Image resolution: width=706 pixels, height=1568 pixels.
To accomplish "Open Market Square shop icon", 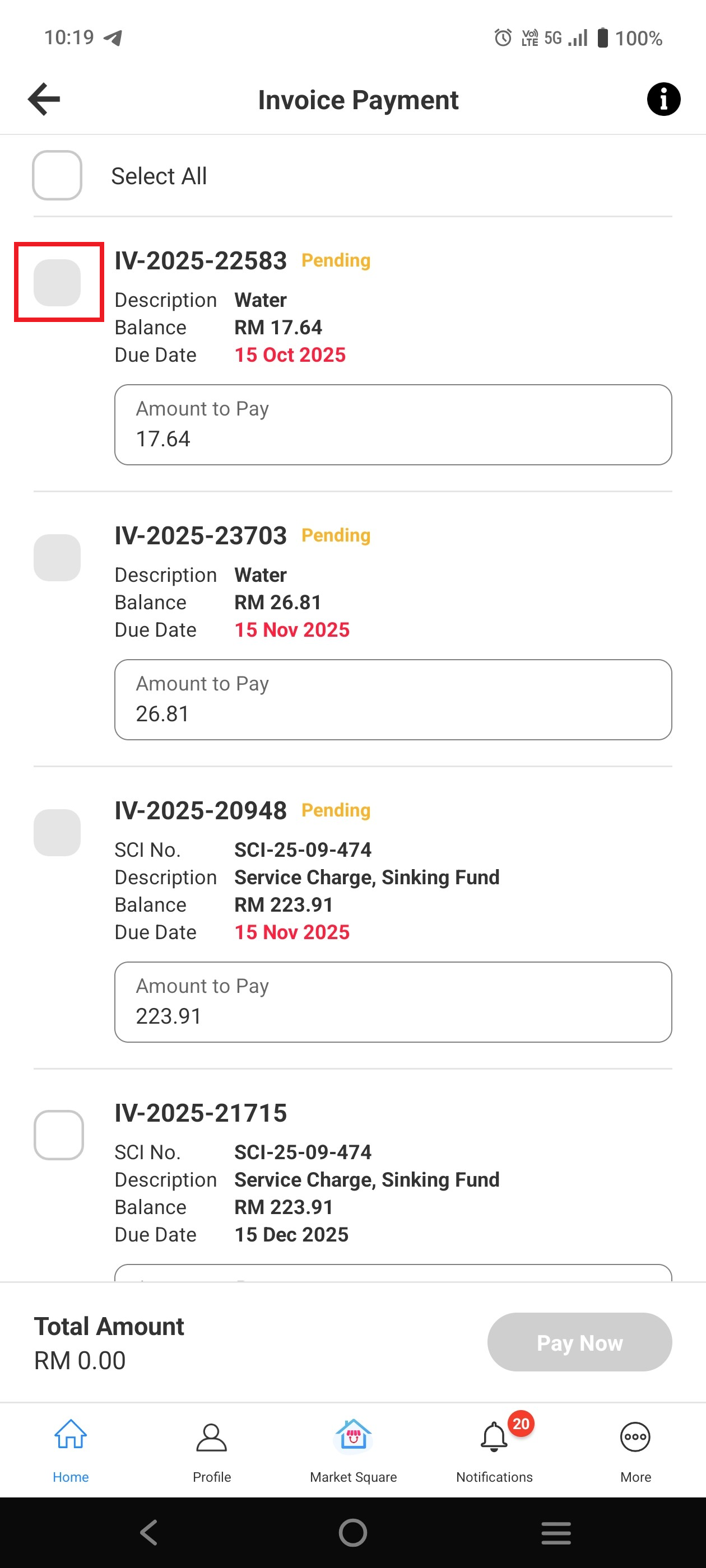I will pos(354,1435).
